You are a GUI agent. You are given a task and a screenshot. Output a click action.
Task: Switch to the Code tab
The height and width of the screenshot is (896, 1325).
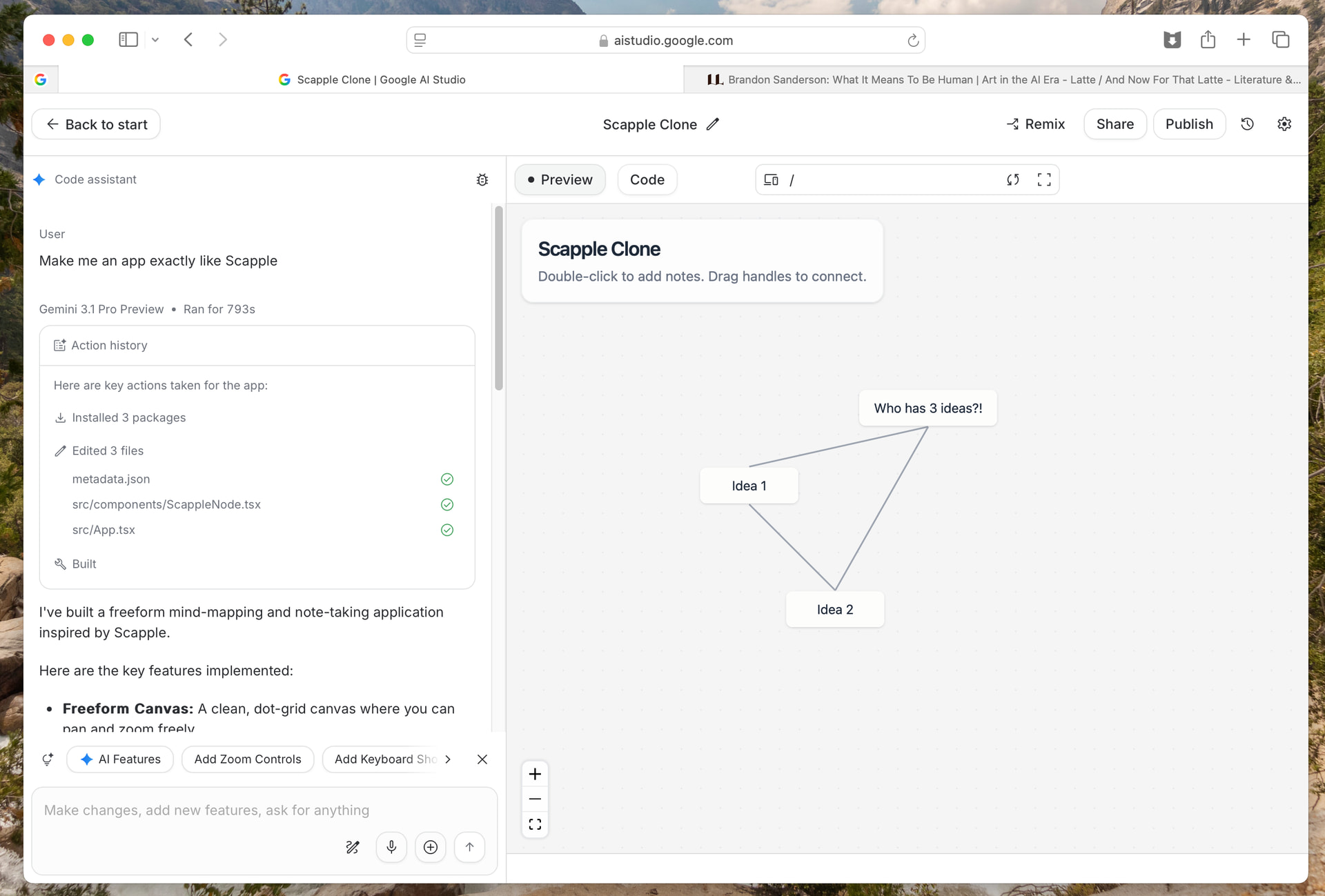point(647,179)
